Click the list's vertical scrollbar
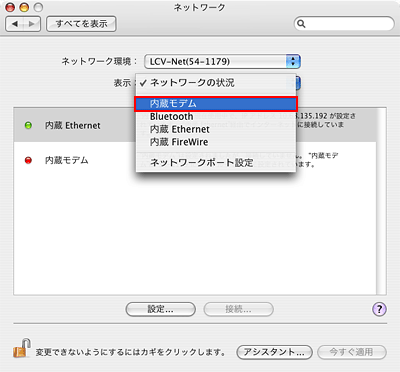Screen dimensions: 400x372 click(x=381, y=201)
